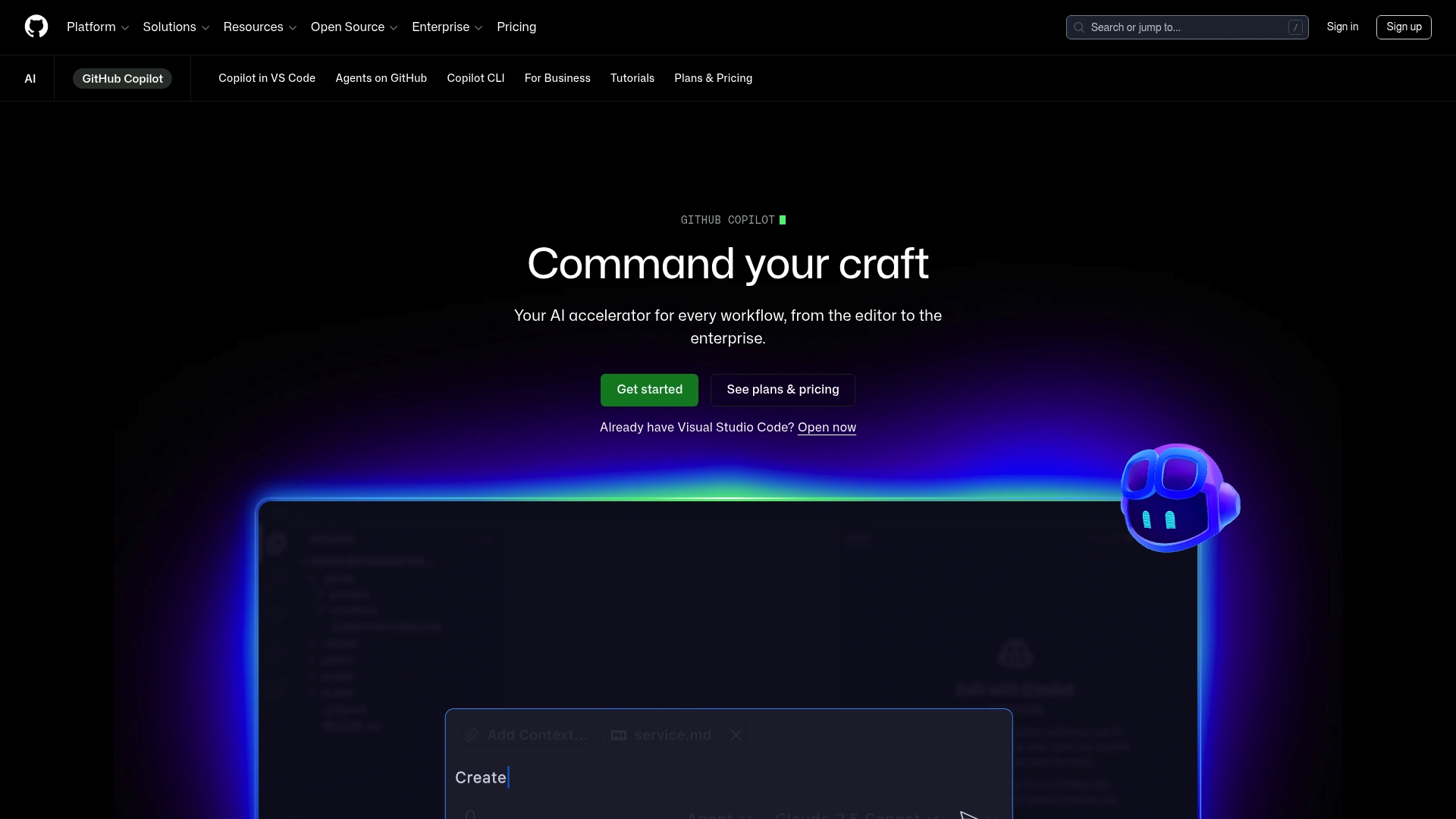Click the GITHUB COPILOT label text

(728, 220)
